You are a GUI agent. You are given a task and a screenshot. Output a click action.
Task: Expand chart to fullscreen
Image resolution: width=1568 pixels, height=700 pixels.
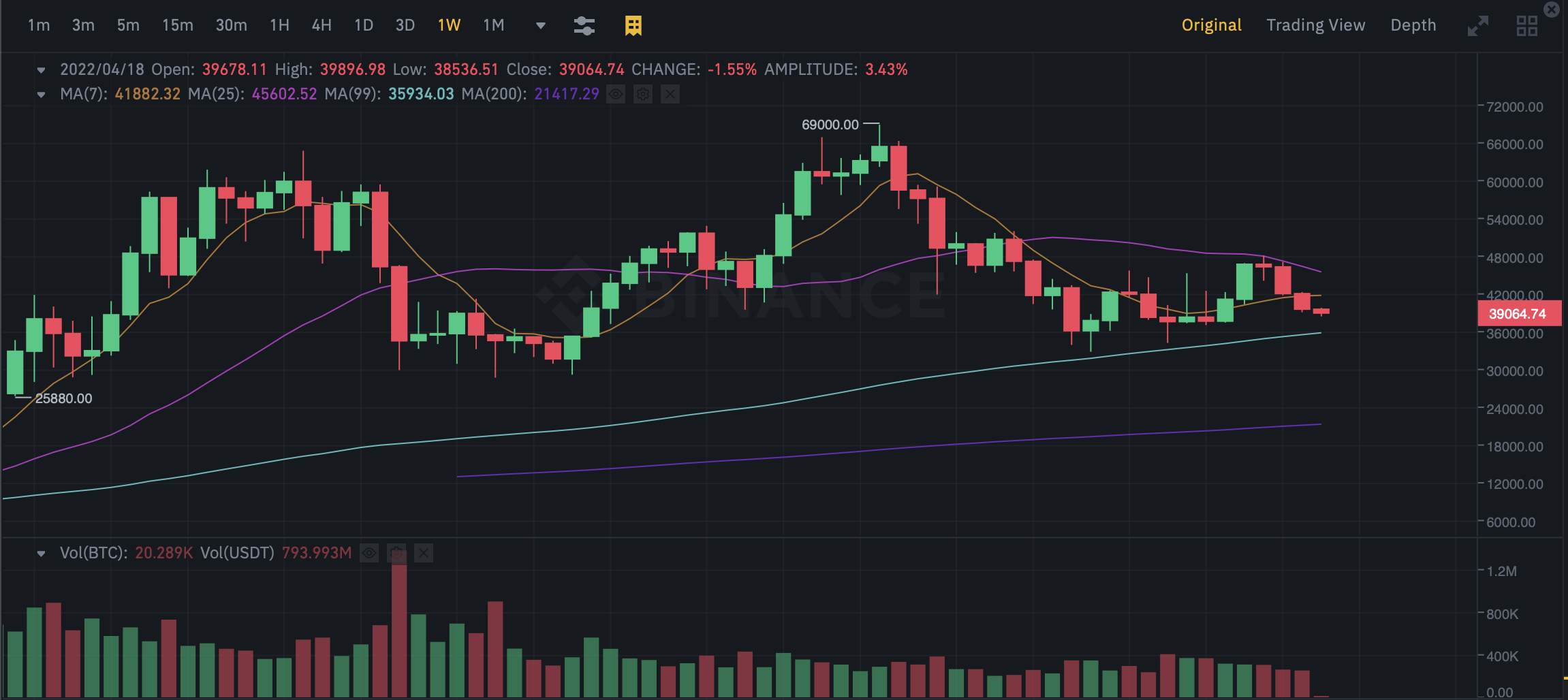click(1477, 26)
